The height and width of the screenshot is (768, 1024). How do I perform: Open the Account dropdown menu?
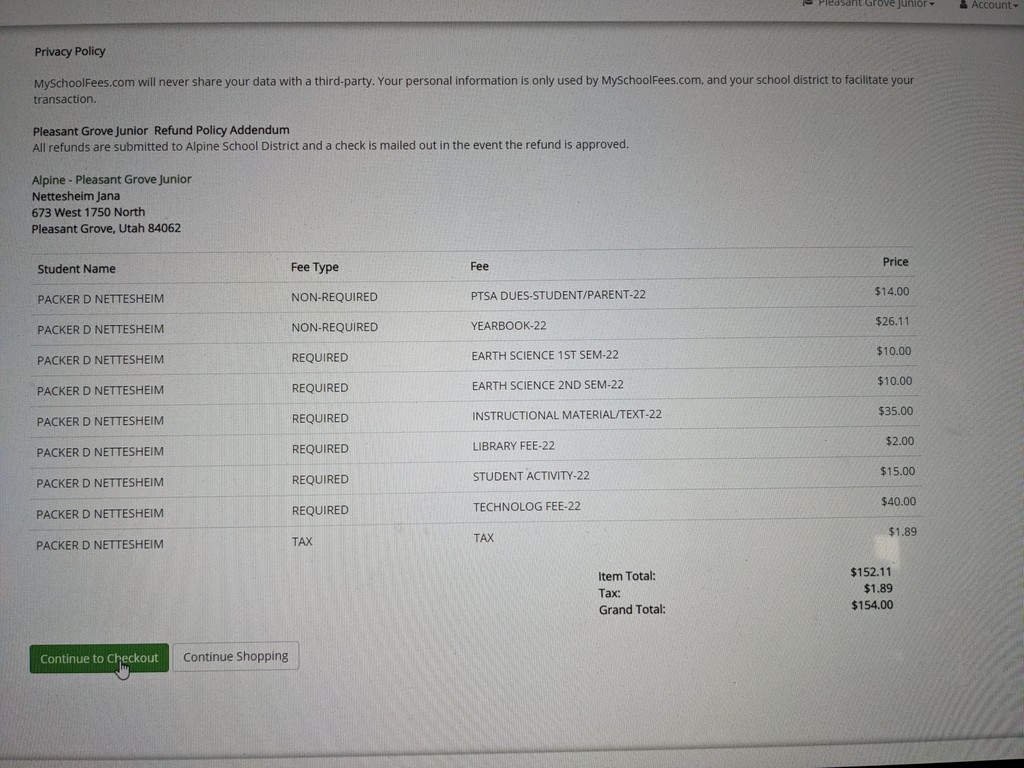coord(993,5)
